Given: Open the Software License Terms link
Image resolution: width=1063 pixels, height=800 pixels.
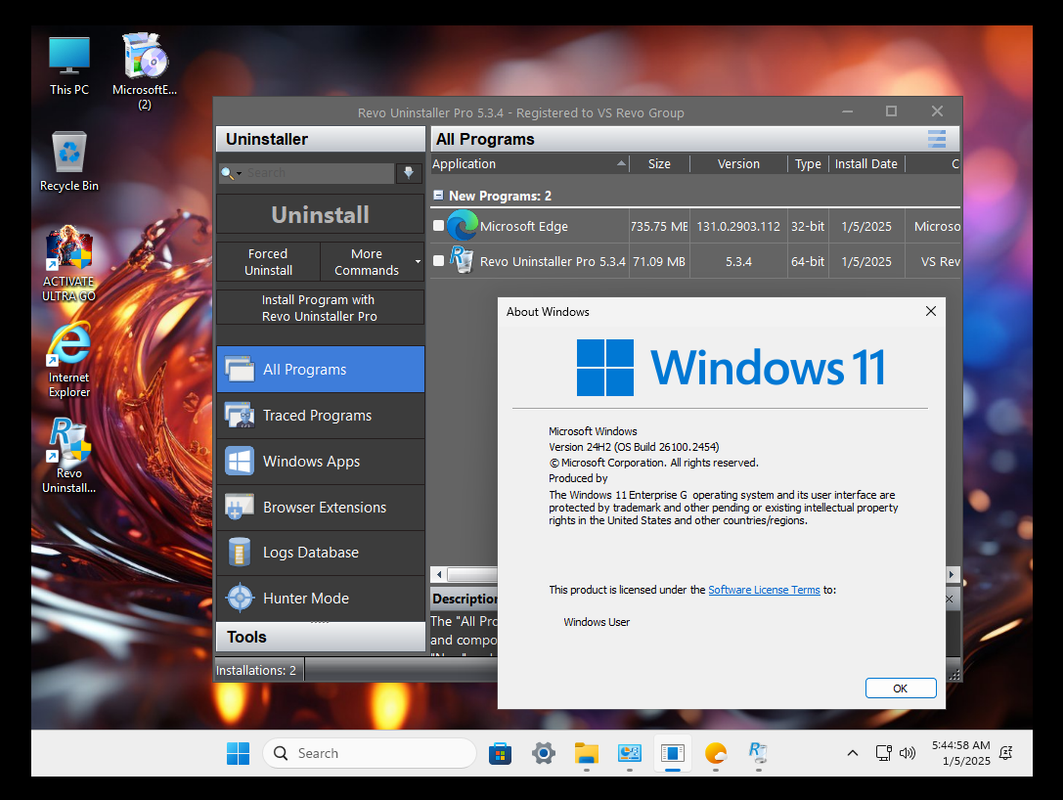Looking at the screenshot, I should (x=764, y=590).
